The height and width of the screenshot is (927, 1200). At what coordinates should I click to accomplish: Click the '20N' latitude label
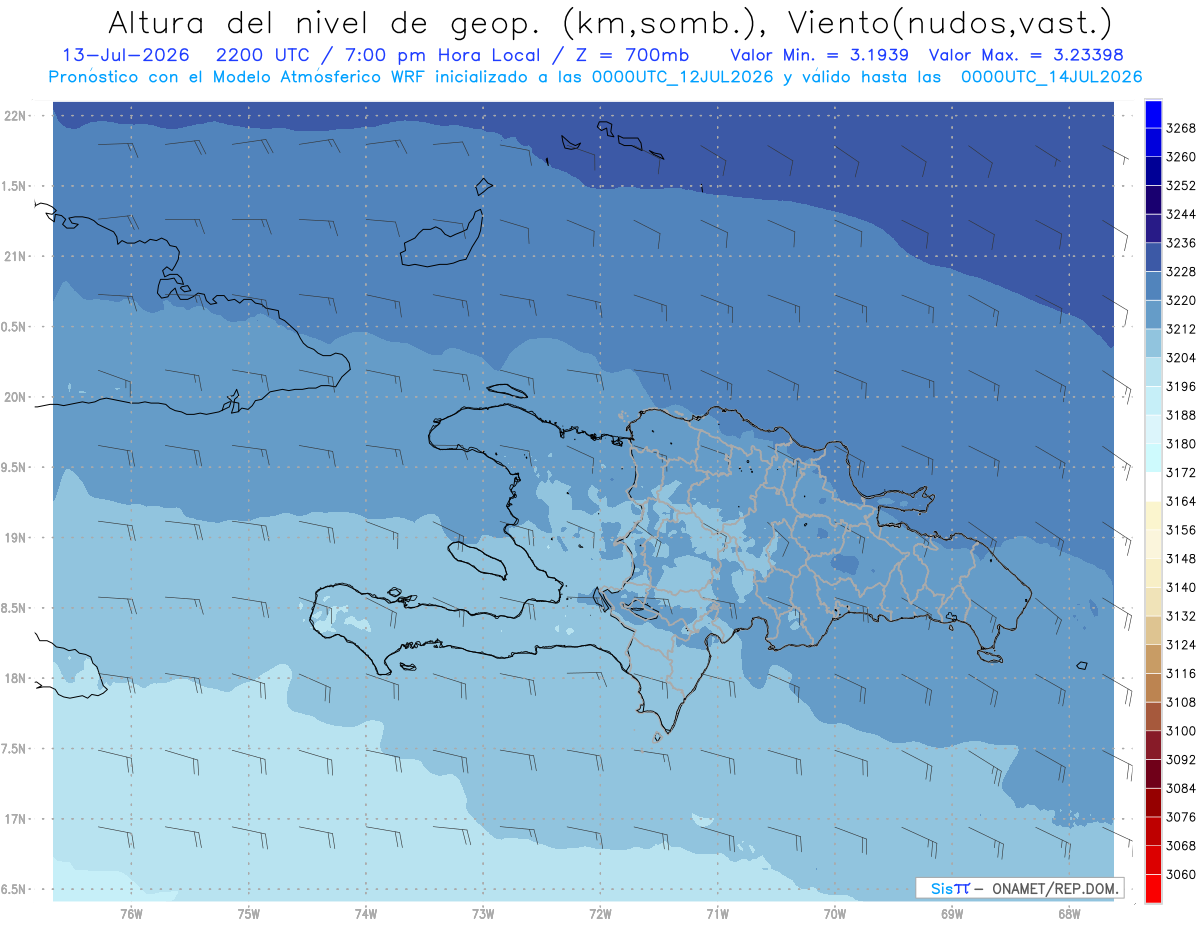tap(14, 397)
